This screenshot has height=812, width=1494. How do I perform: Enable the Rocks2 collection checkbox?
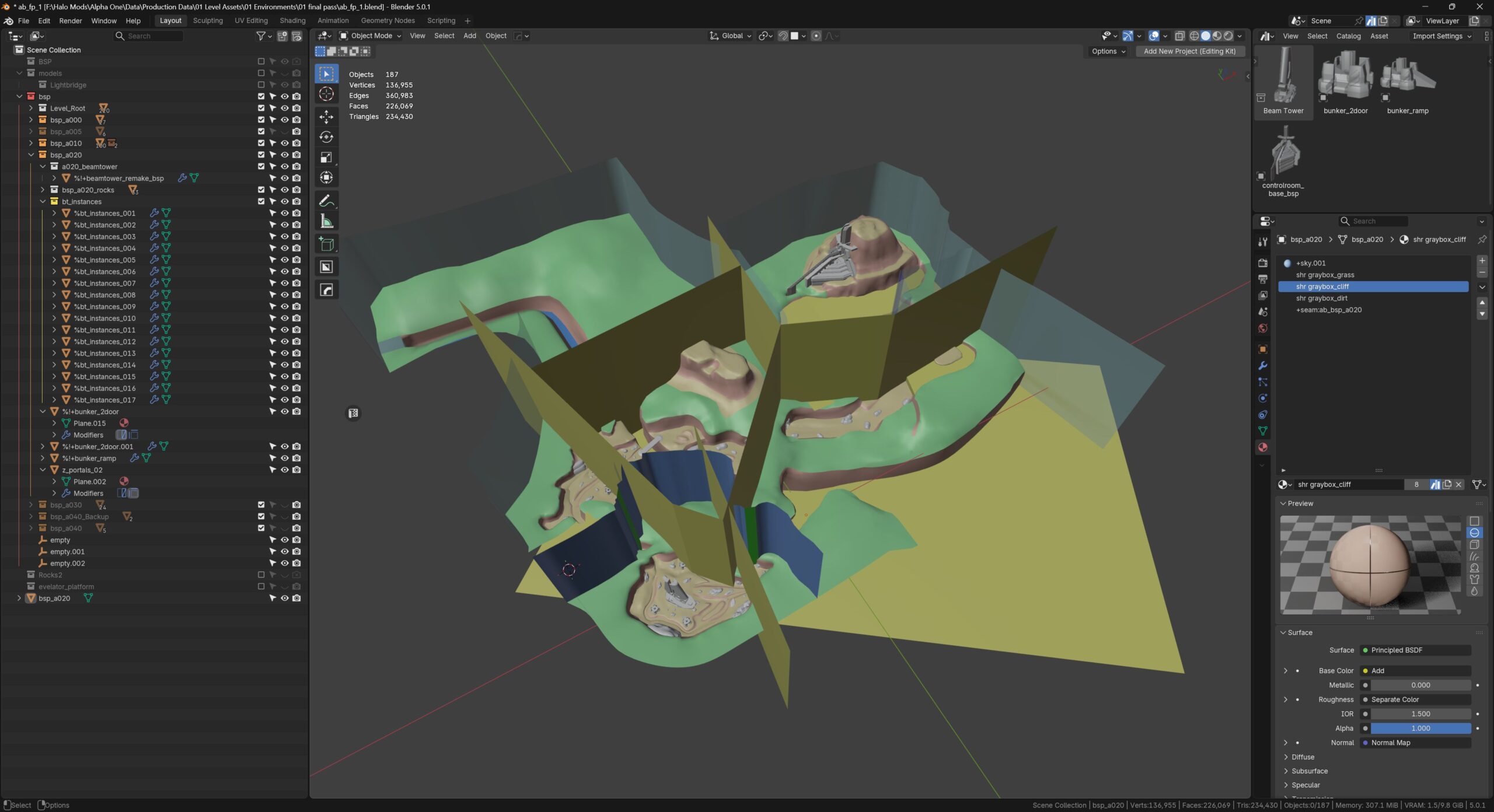[x=261, y=575]
